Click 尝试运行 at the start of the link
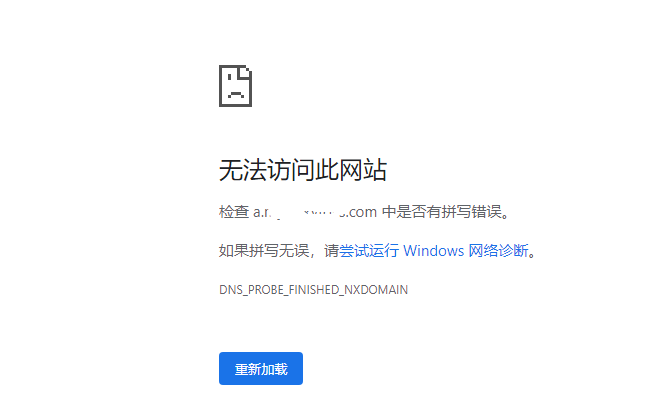The width and height of the screenshot is (647, 411). click(369, 250)
